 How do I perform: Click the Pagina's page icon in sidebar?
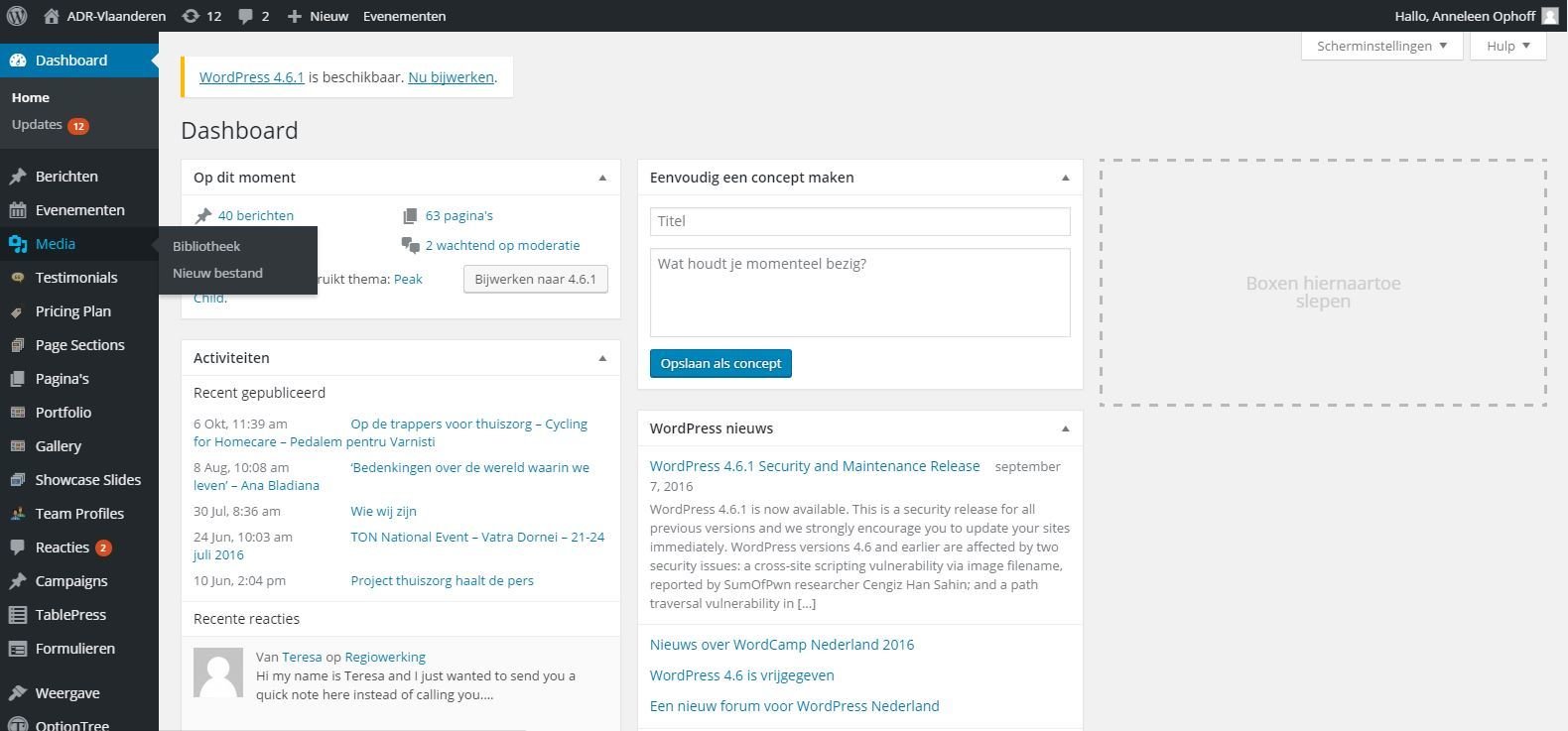[x=18, y=379]
